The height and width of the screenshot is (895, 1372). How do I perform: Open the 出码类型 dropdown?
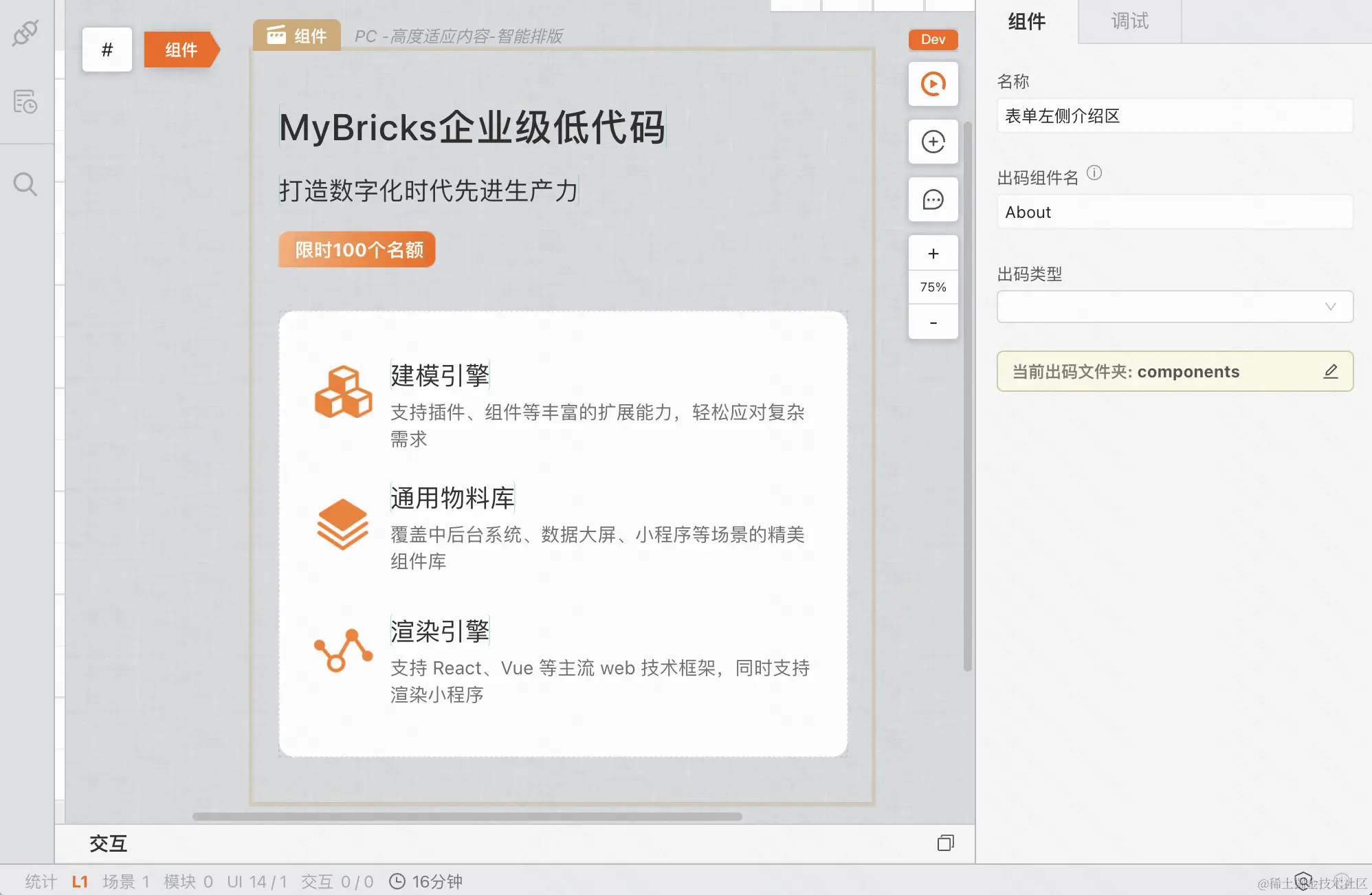point(1174,307)
